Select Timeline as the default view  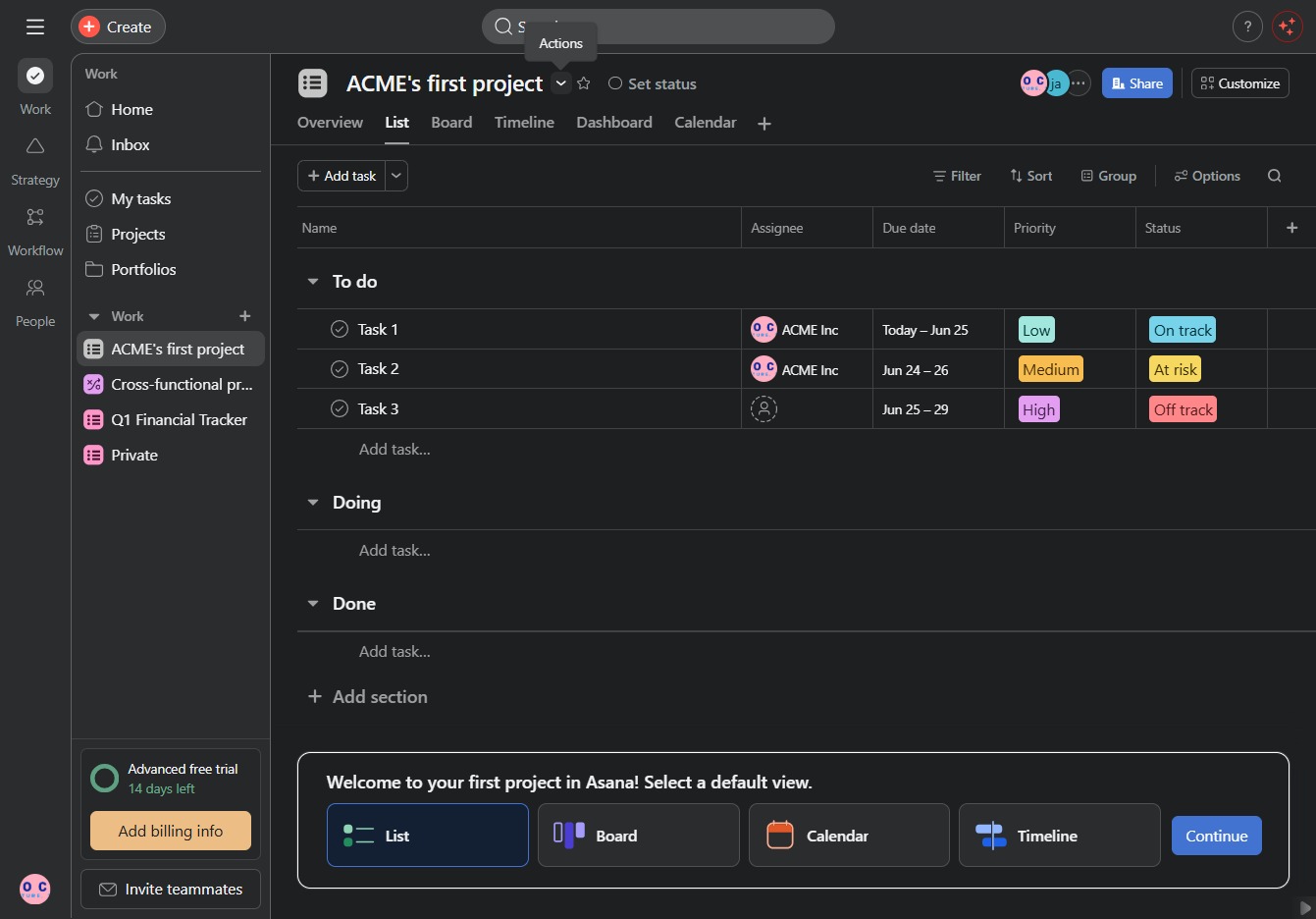click(1060, 836)
